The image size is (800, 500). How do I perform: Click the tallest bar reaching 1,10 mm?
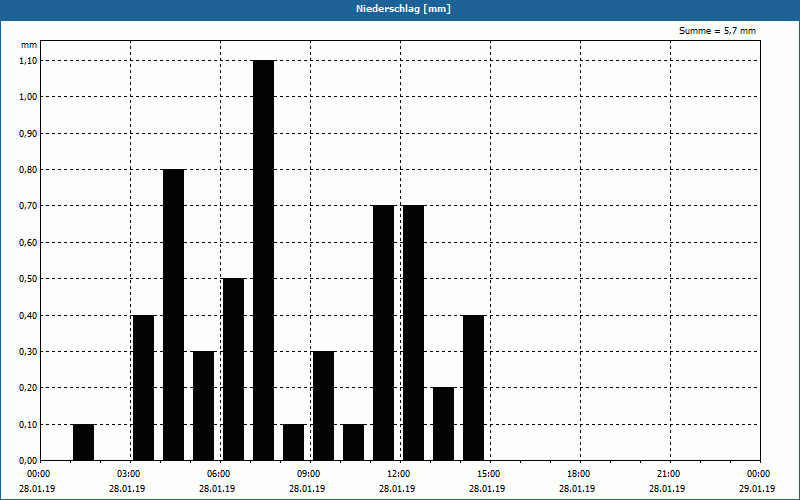(263, 260)
